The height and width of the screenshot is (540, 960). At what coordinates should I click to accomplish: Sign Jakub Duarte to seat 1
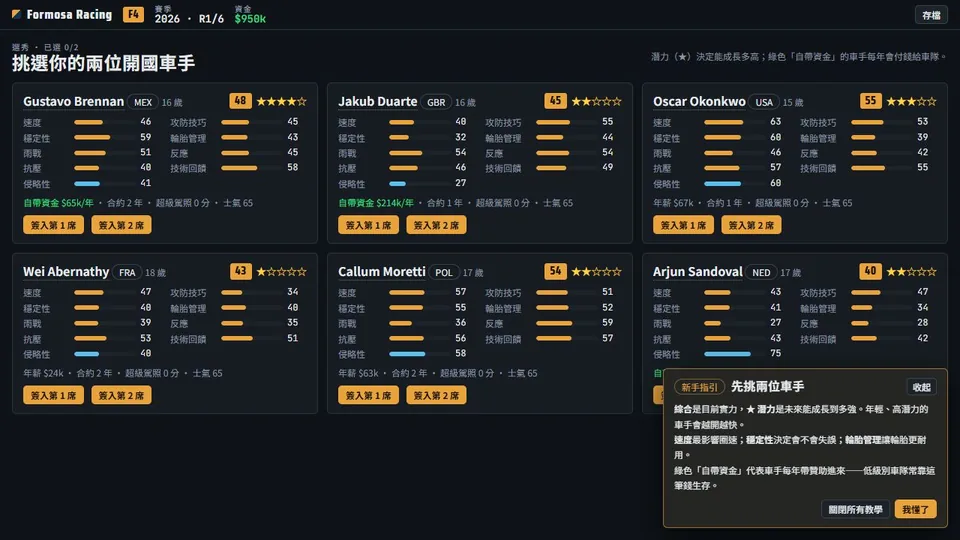pyautogui.click(x=368, y=225)
